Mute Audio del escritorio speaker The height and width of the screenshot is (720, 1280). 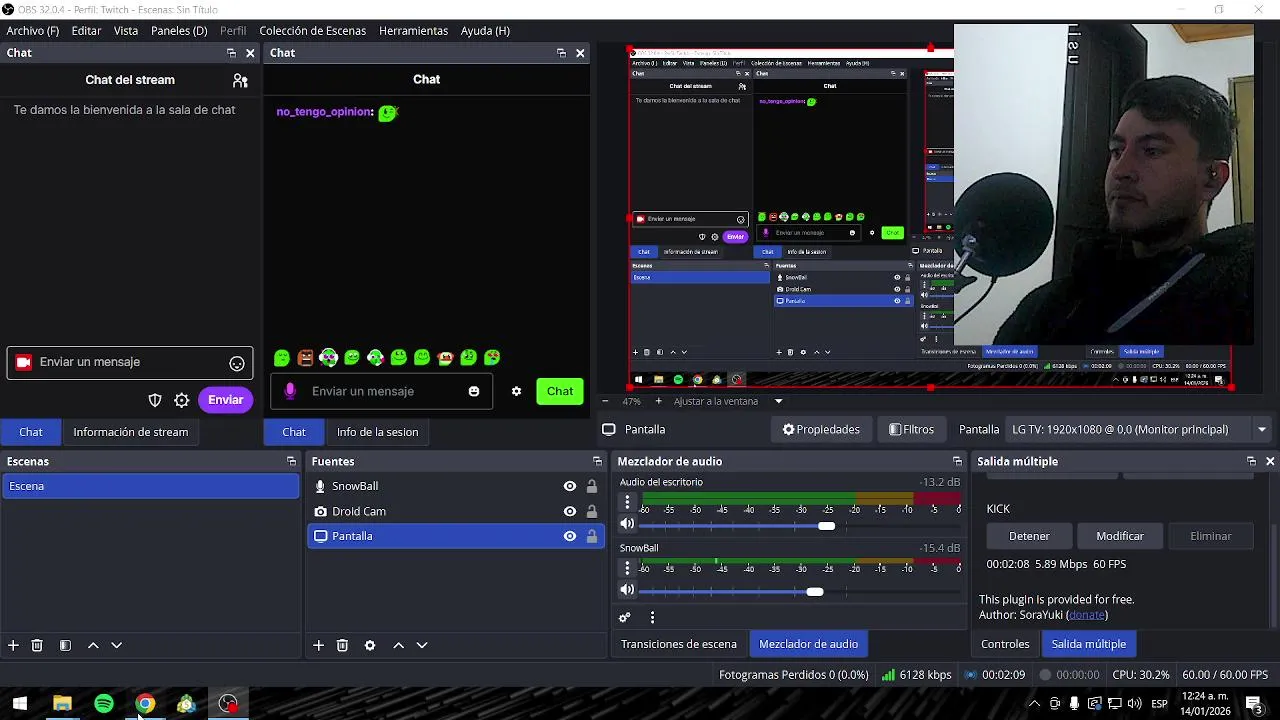(627, 524)
